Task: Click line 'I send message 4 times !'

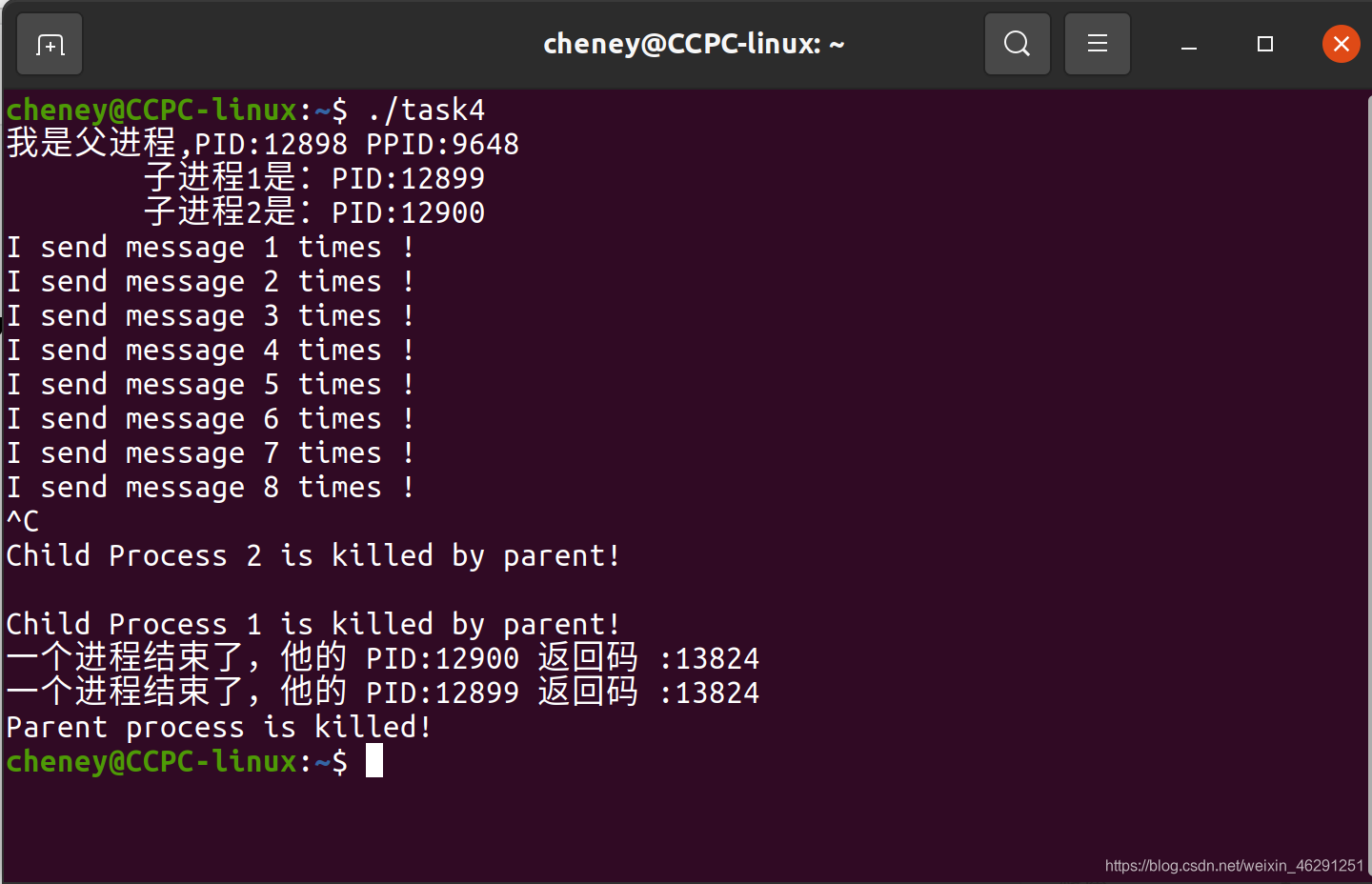Action: click(211, 351)
